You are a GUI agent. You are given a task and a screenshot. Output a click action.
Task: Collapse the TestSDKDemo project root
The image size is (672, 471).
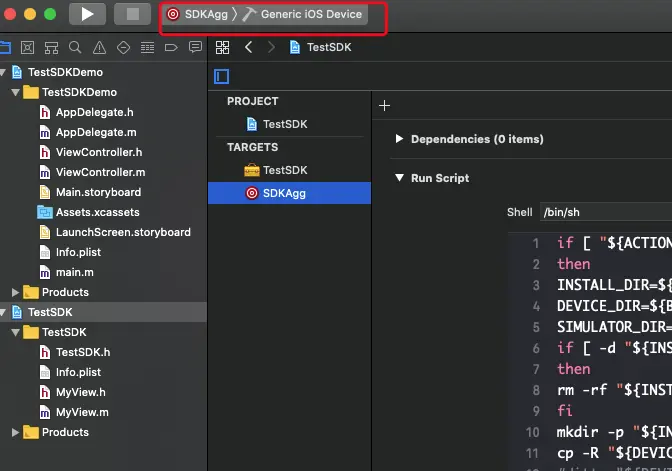pyautogui.click(x=3, y=72)
